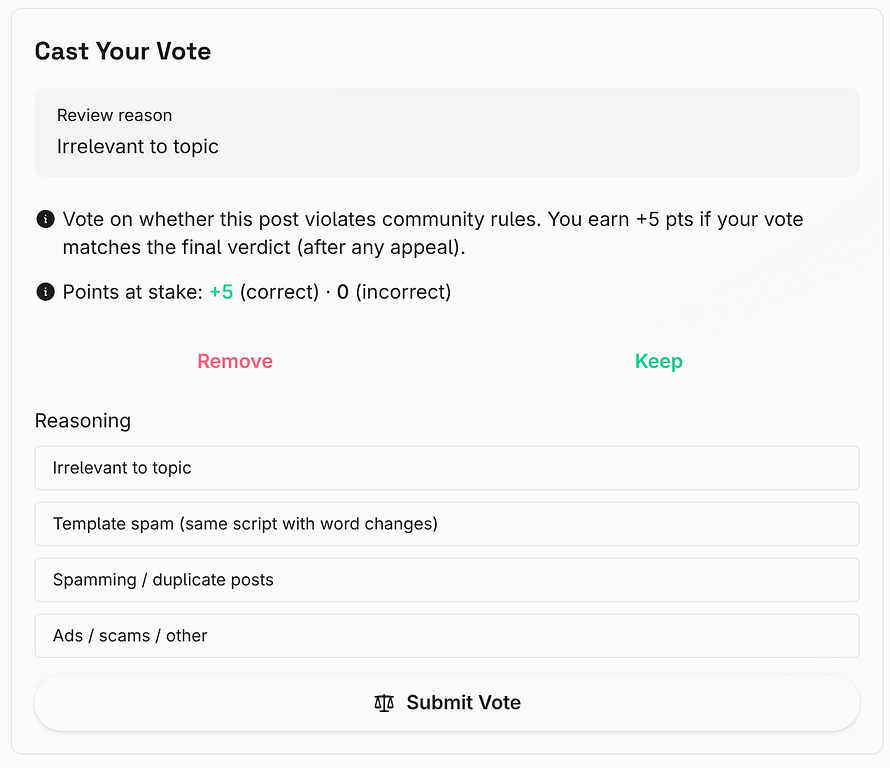Click the scales icon on Submit Vote
The image size is (890, 768).
click(x=384, y=703)
